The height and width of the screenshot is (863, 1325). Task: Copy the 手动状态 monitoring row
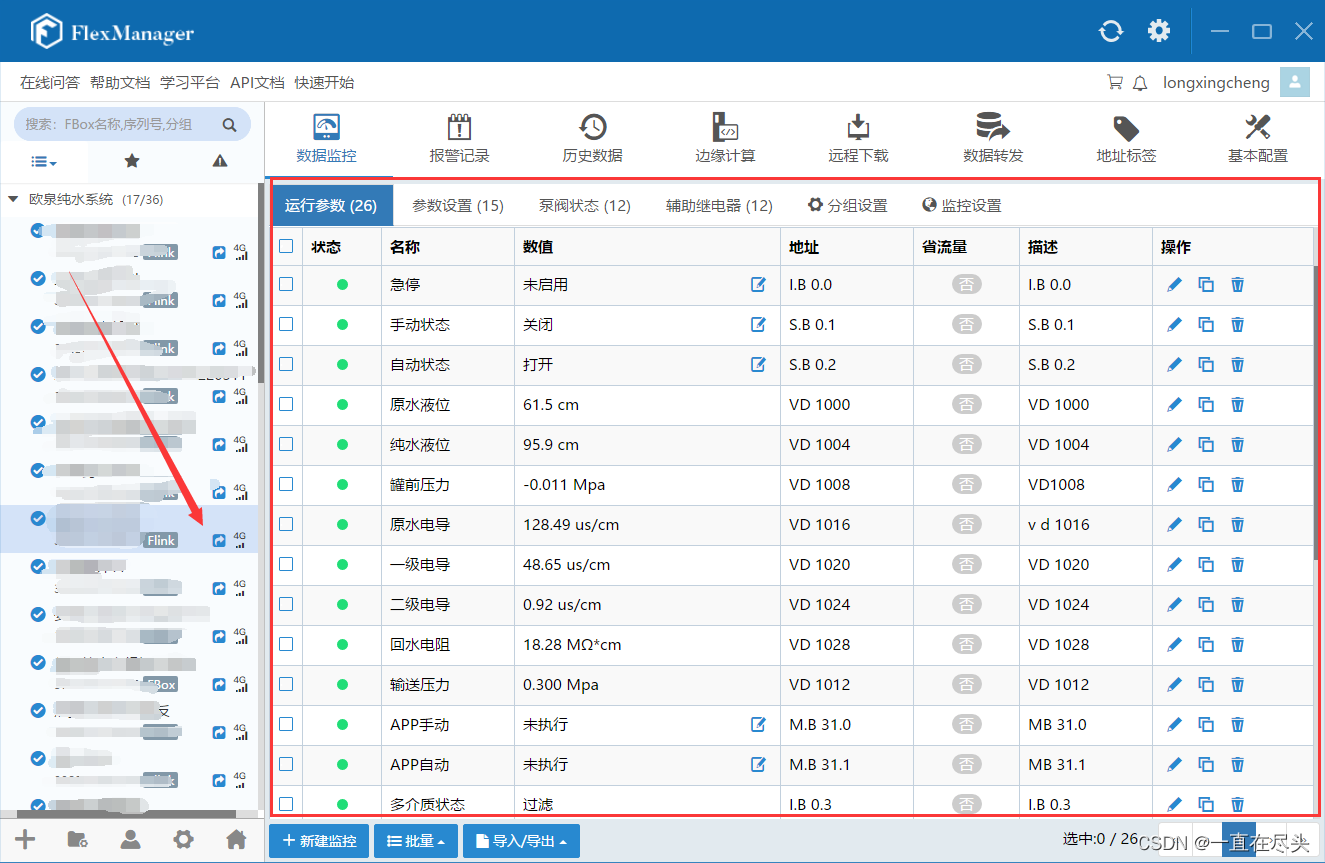pos(1206,325)
